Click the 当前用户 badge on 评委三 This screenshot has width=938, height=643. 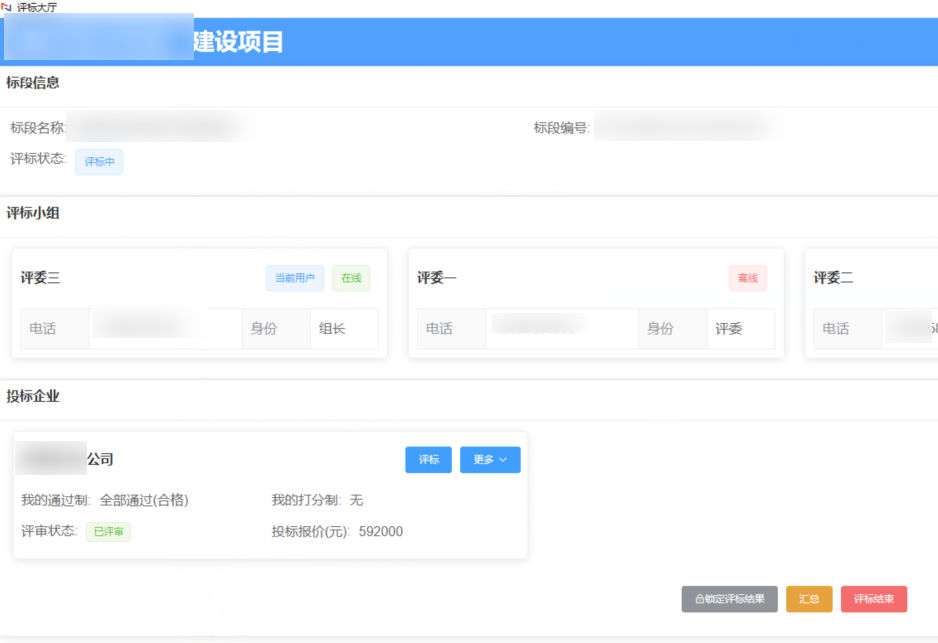click(294, 278)
